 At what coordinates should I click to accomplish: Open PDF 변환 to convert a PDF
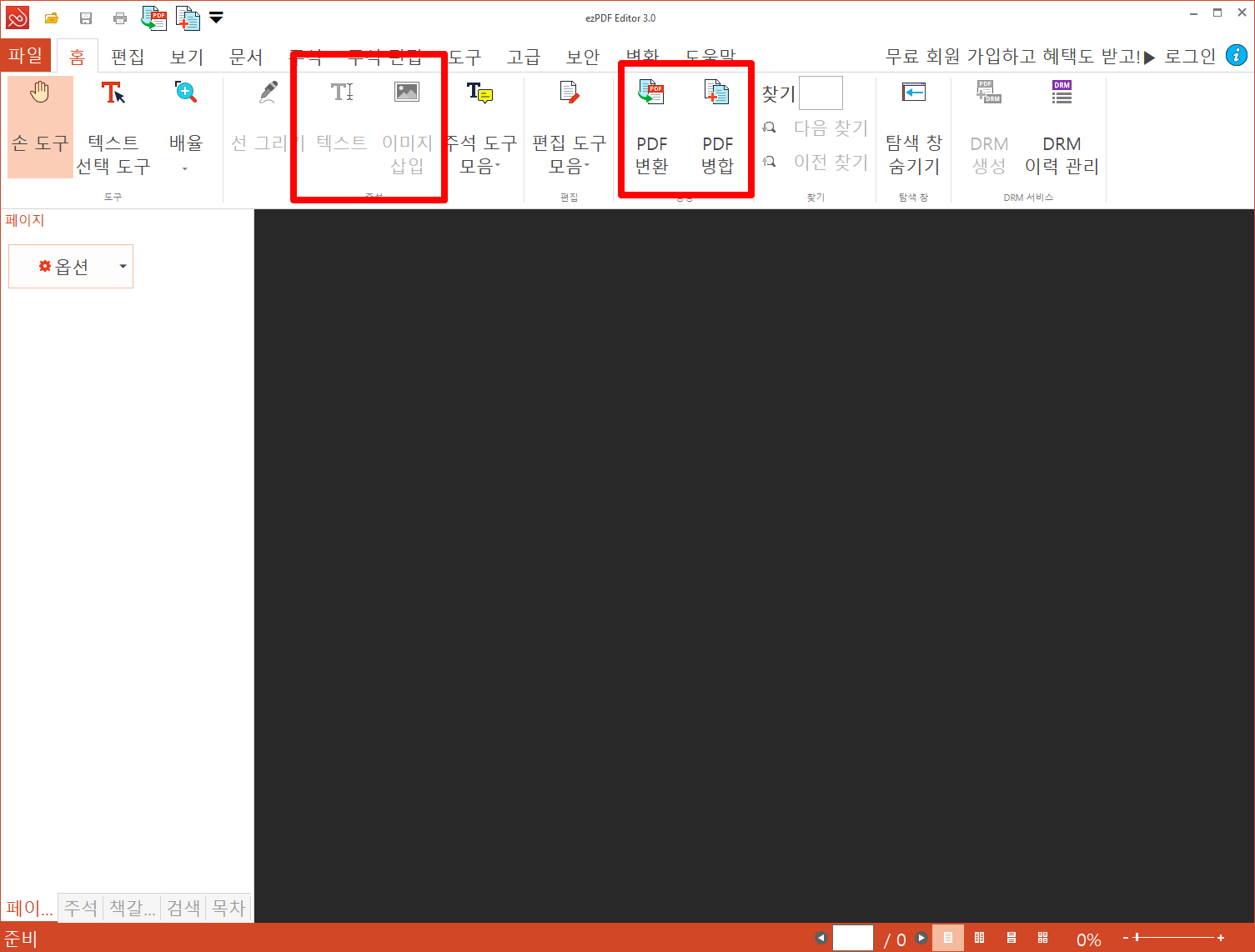tap(650, 127)
